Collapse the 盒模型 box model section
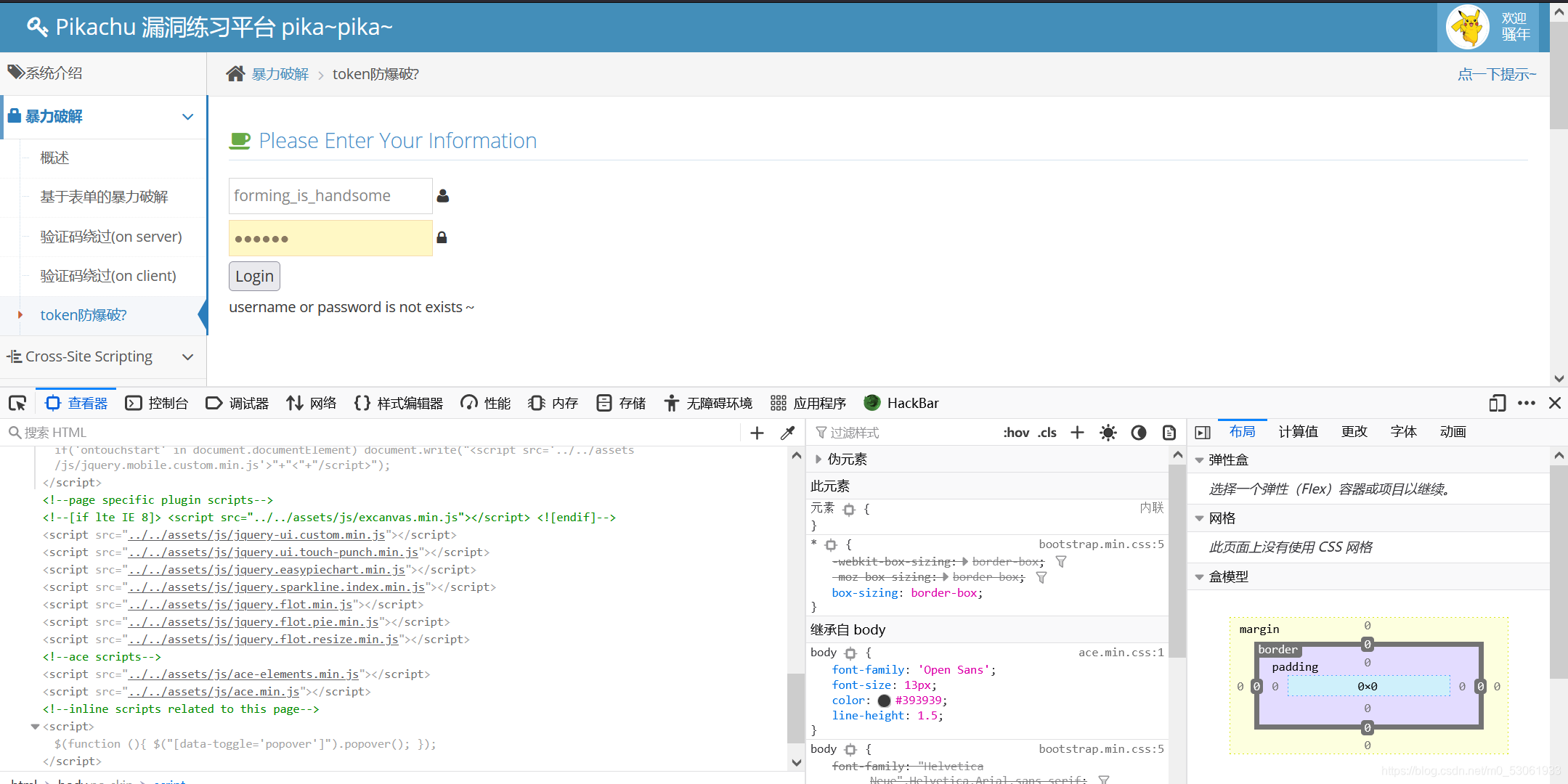The image size is (1568, 784). pos(1199,577)
